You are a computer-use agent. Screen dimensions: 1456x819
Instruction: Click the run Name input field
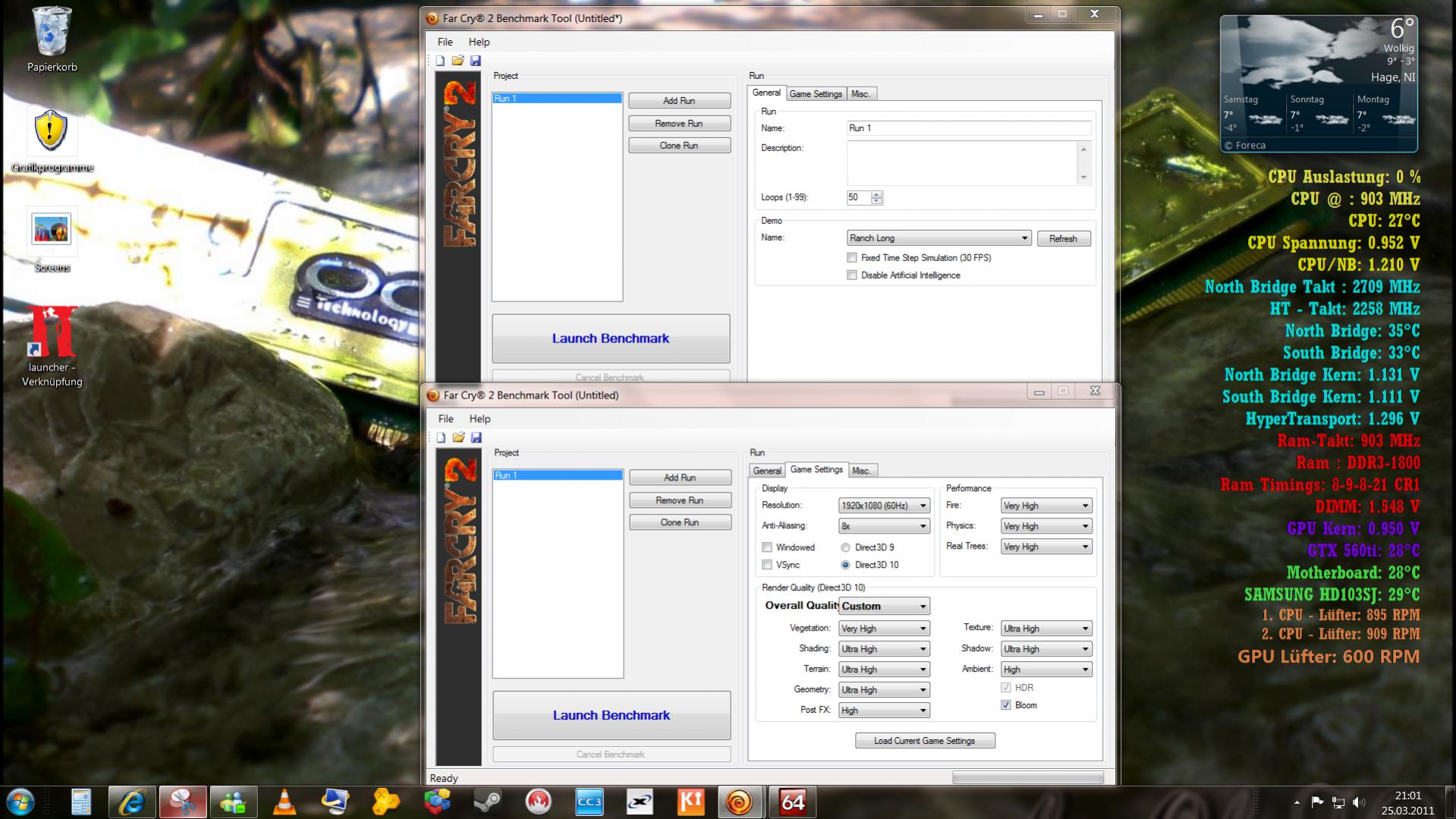(969, 128)
